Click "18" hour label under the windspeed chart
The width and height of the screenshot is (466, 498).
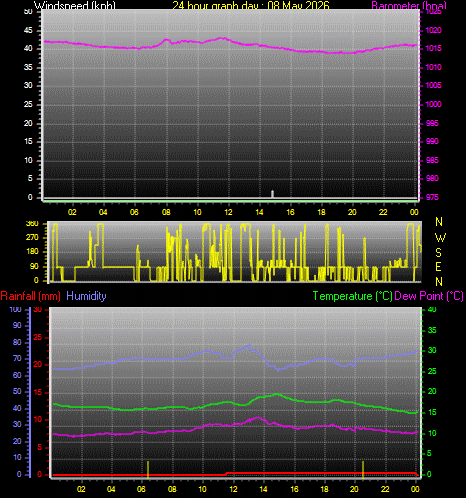point(321,212)
